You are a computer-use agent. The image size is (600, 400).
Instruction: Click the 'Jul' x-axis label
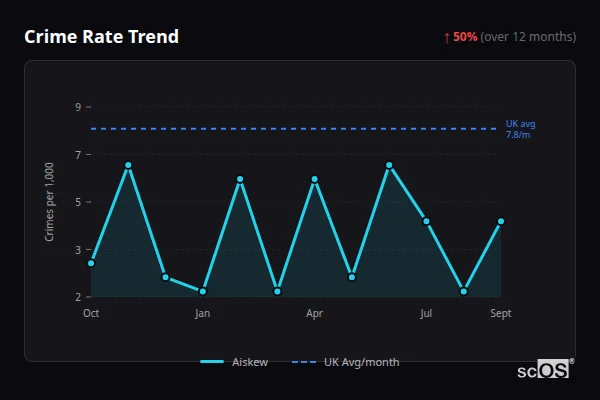click(x=426, y=313)
